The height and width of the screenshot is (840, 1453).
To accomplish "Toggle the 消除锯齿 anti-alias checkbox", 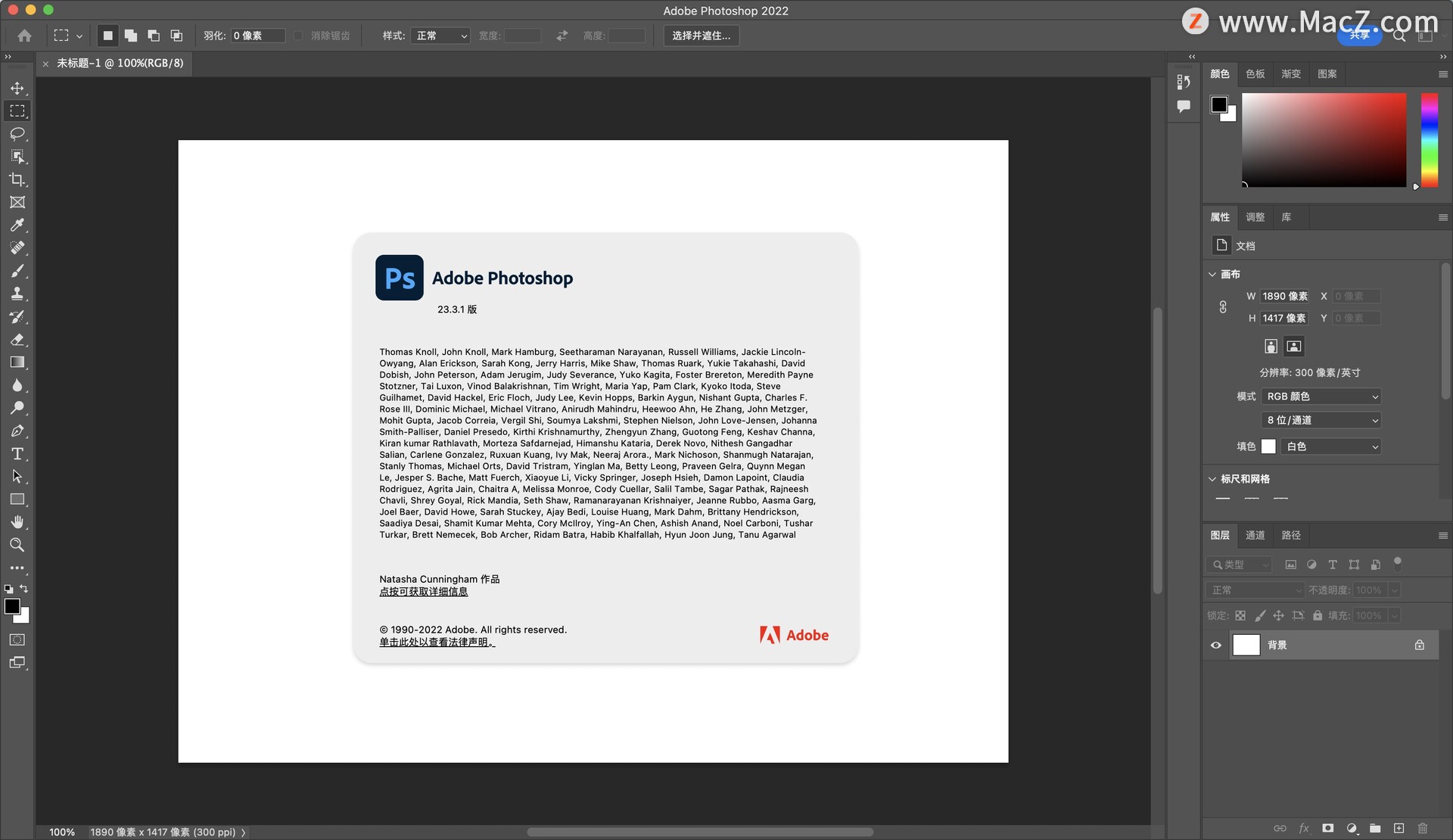I will click(298, 36).
